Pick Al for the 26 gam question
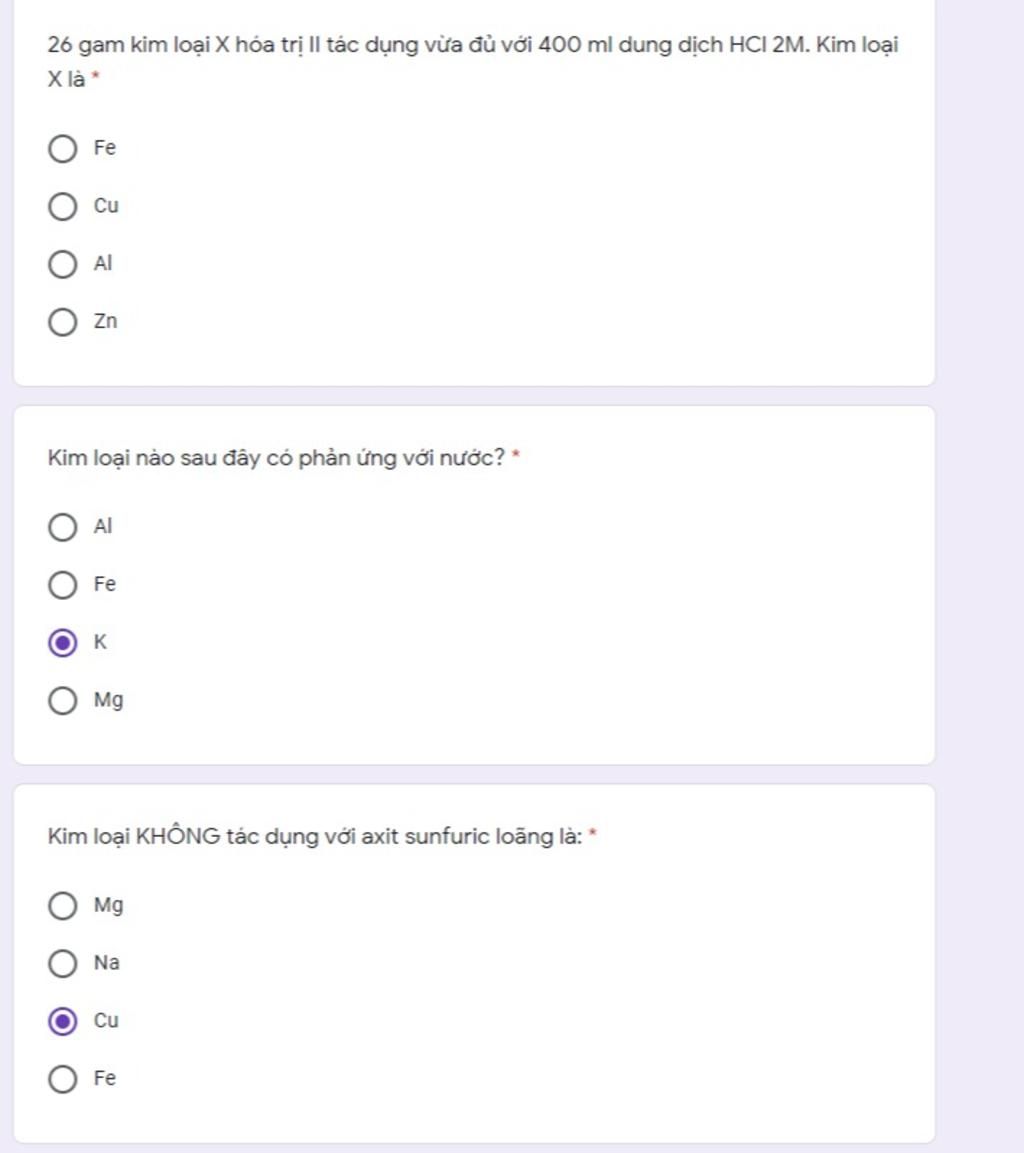The width and height of the screenshot is (1024, 1153). pyautogui.click(x=62, y=264)
